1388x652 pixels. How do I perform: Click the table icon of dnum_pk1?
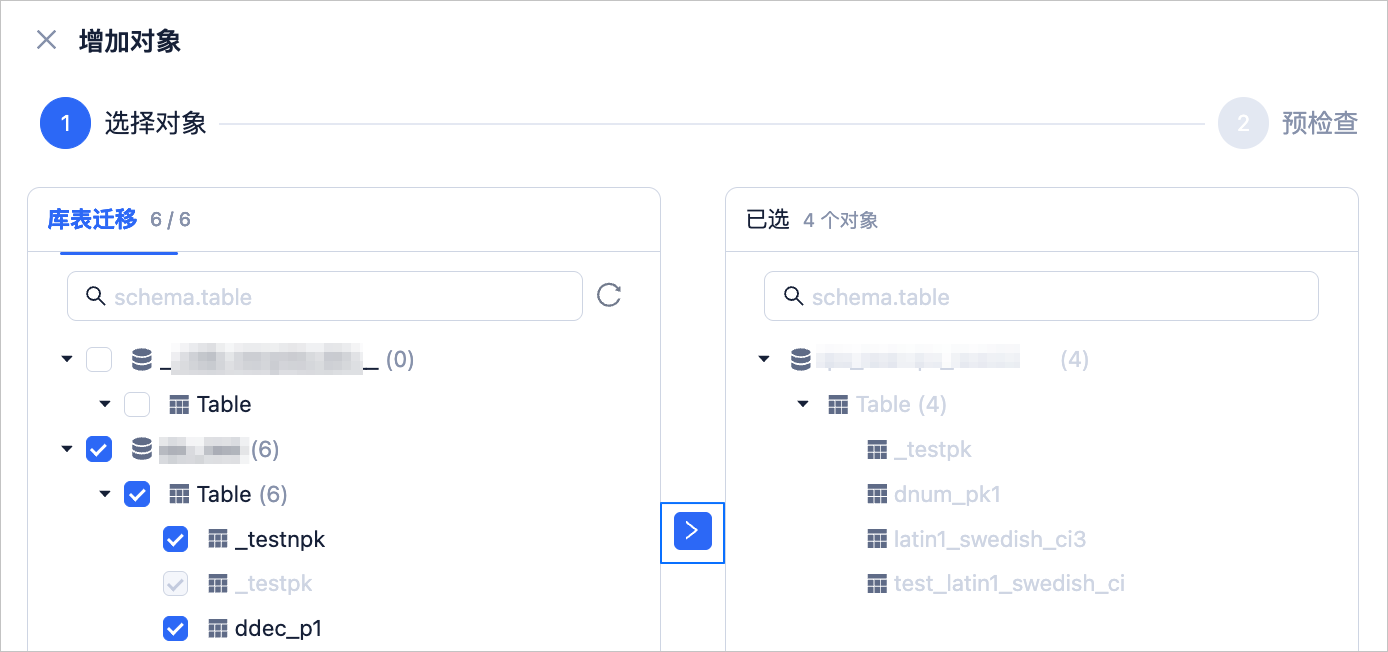pos(877,494)
